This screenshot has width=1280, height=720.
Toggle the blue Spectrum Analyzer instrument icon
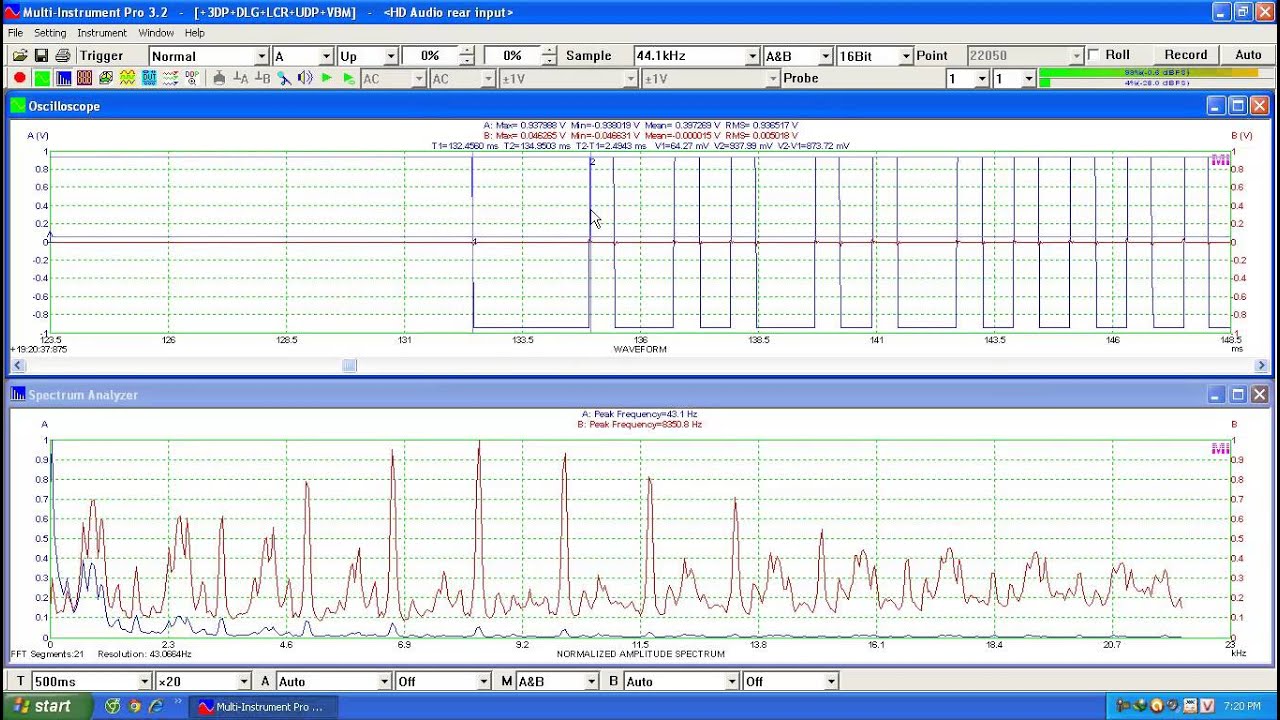63,78
